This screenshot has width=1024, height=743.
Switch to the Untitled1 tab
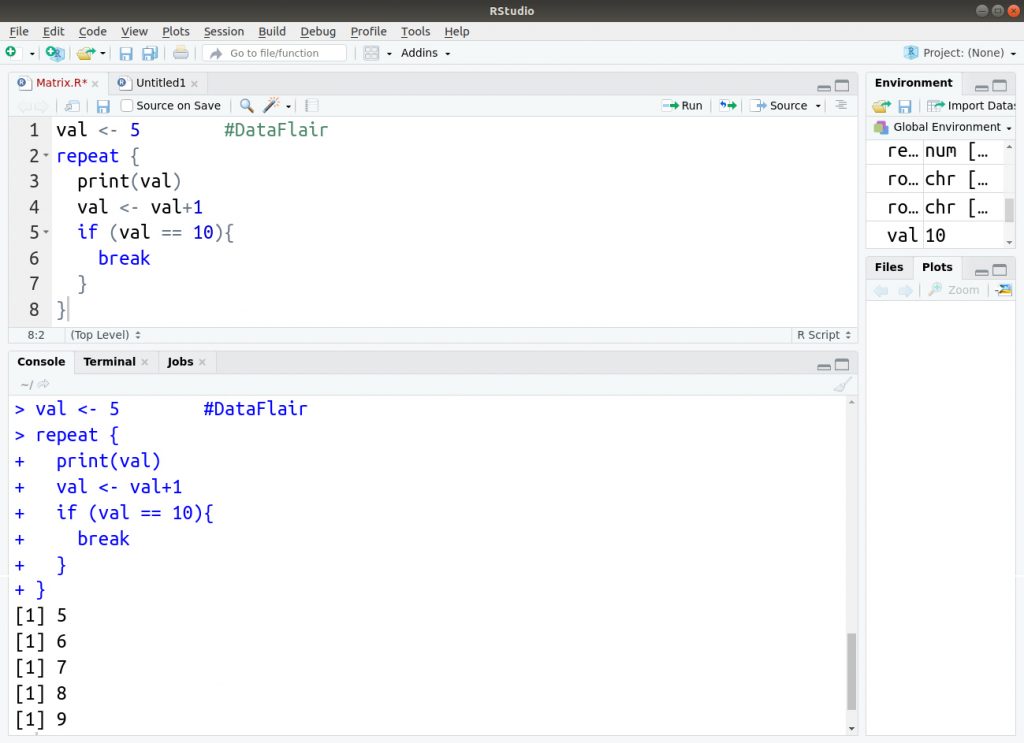pyautogui.click(x=161, y=83)
